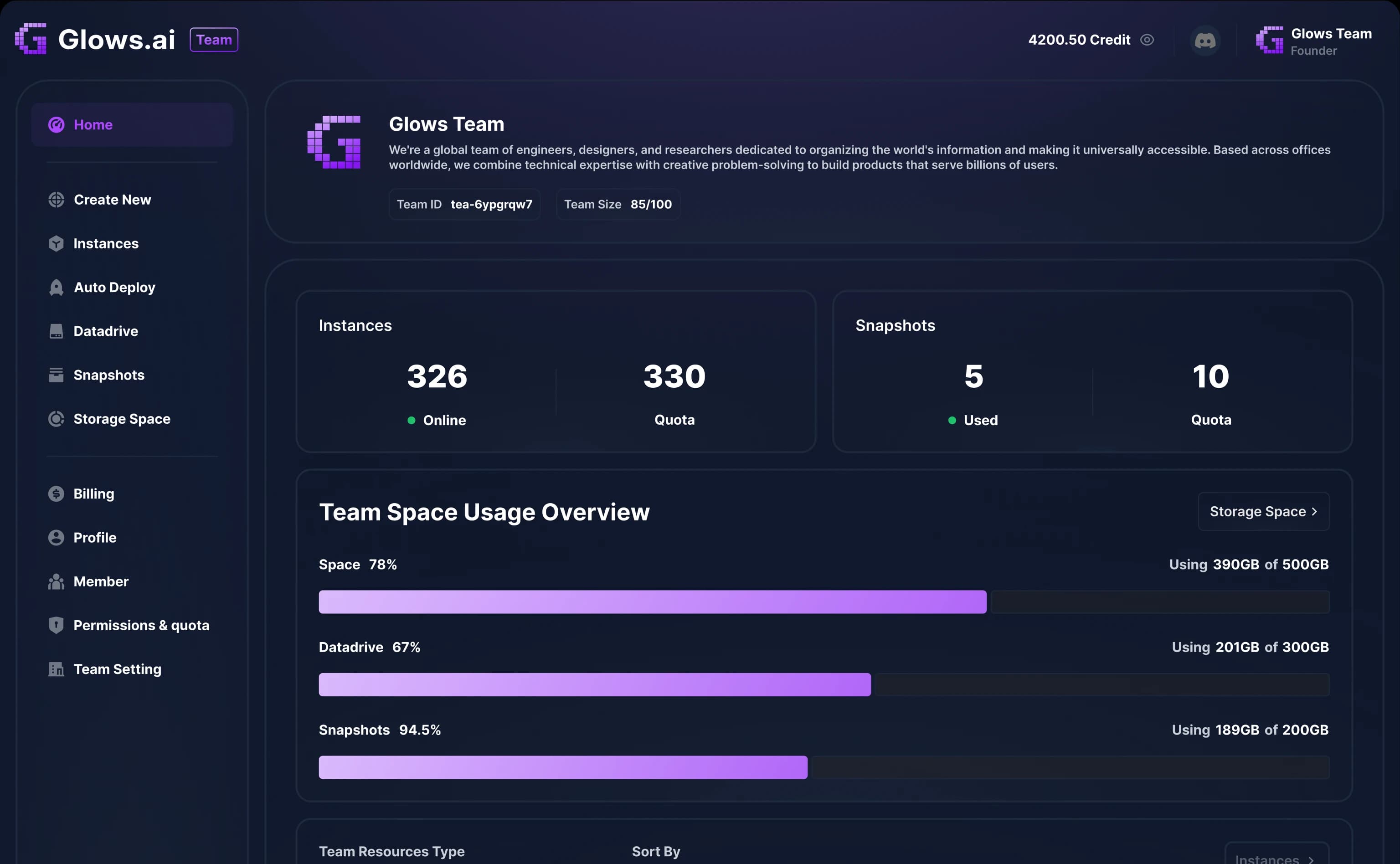Go to Instances in the sidebar
This screenshot has height=864, width=1400.
(x=132, y=243)
